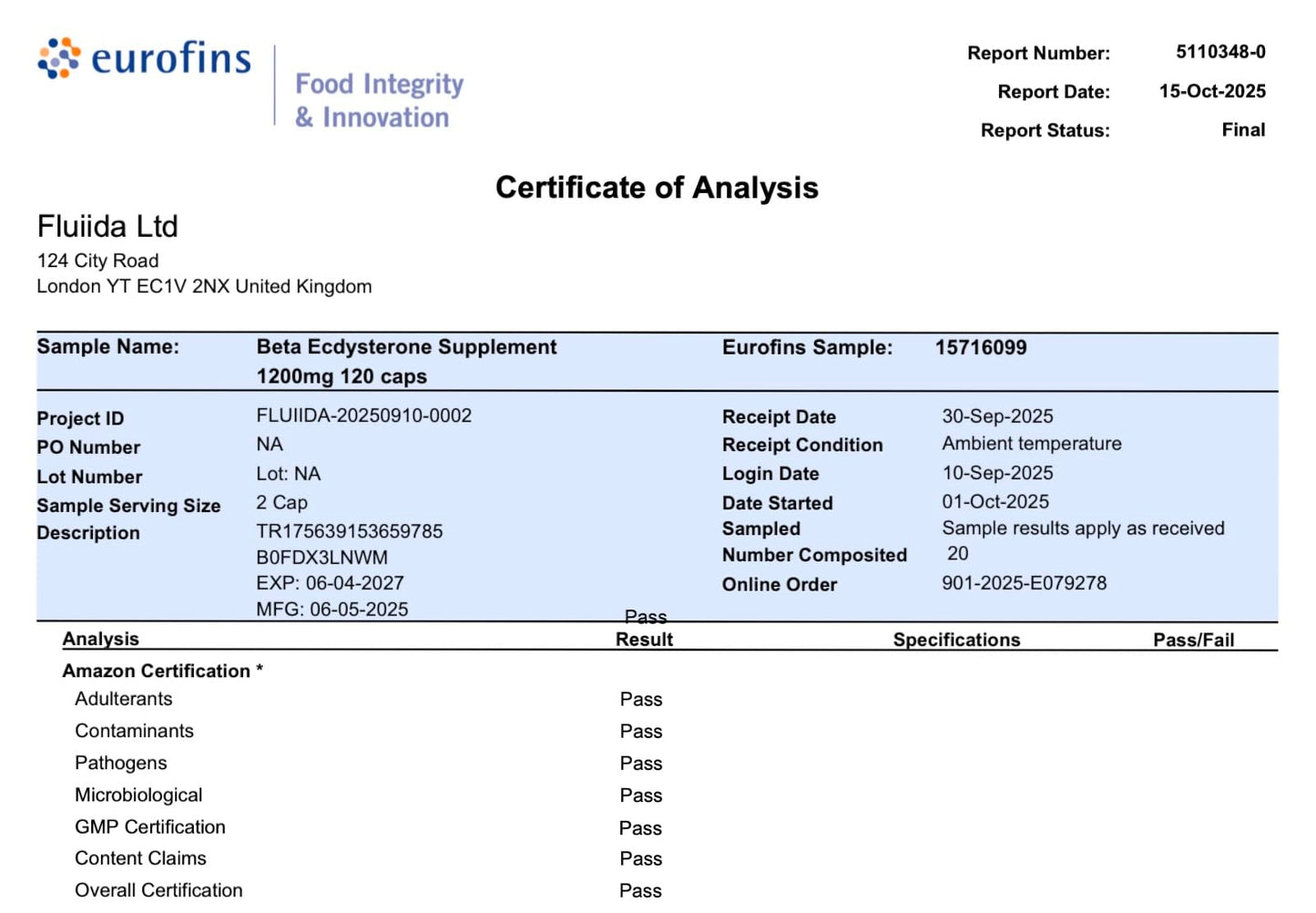Click the "Food Integrity & Innovation" tagline

click(x=379, y=100)
